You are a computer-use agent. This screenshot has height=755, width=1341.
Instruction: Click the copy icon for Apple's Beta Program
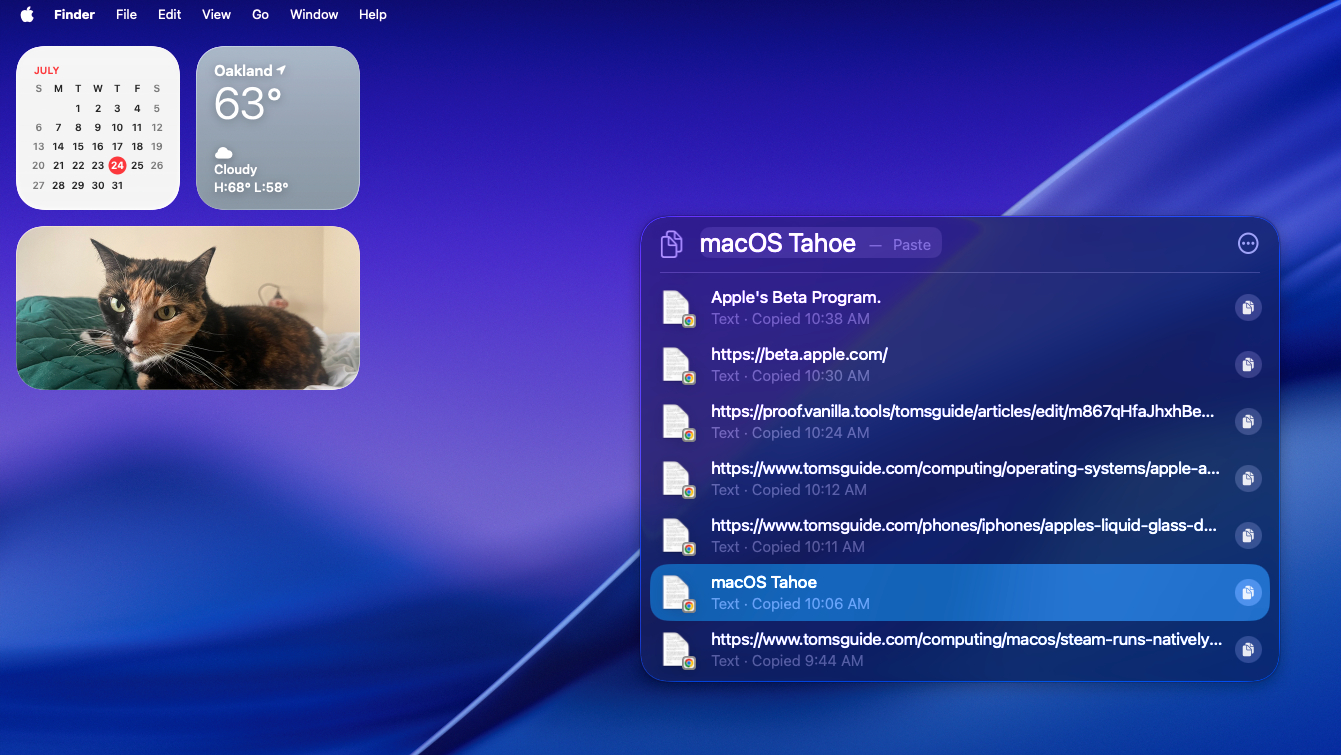(1247, 308)
